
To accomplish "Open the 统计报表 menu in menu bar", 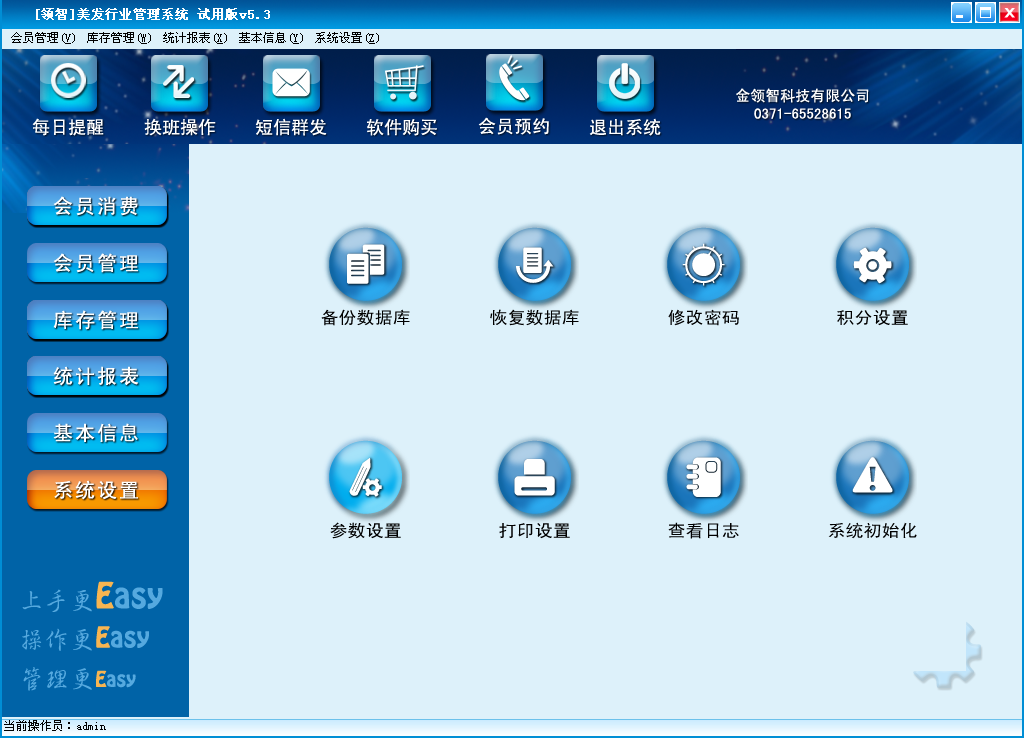I will tap(195, 38).
